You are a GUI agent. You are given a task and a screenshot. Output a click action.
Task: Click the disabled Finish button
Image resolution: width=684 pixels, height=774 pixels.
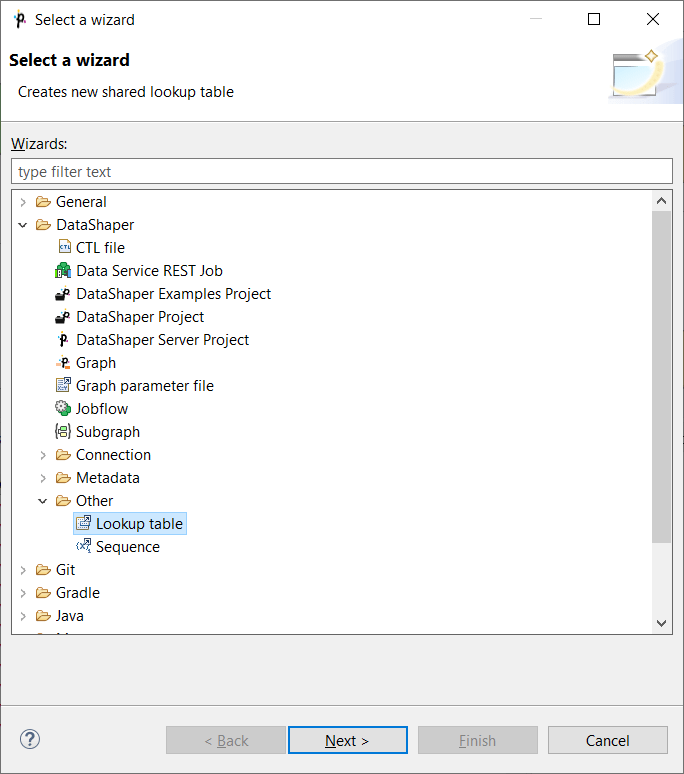[x=478, y=740]
